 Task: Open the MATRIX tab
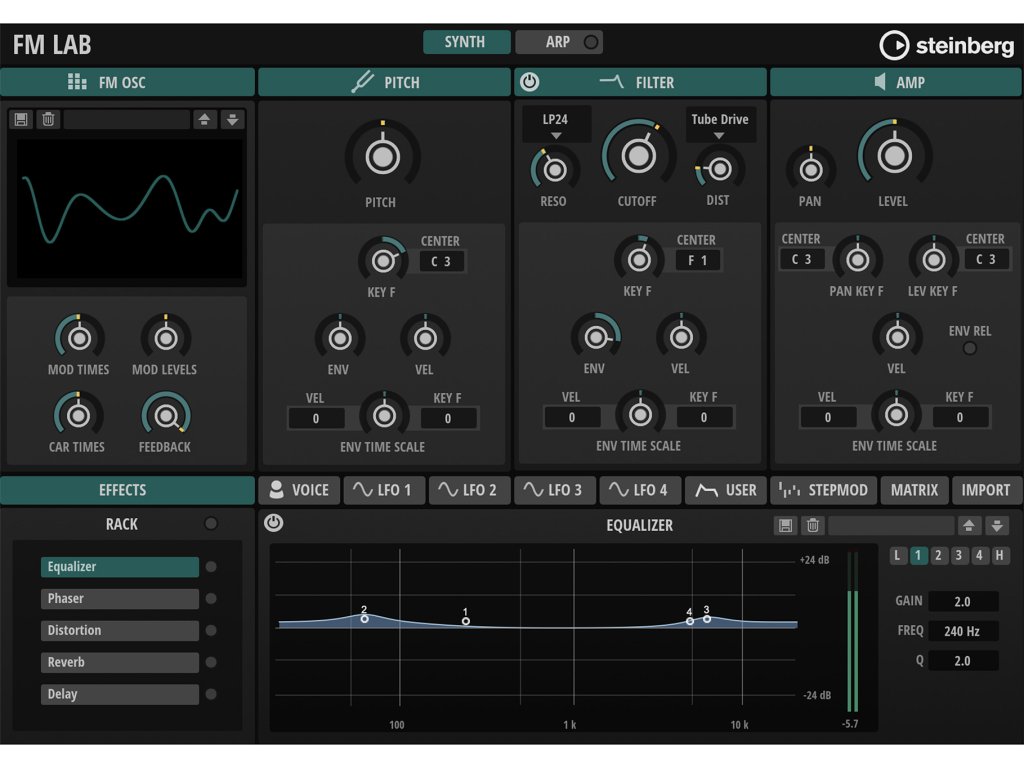[914, 490]
